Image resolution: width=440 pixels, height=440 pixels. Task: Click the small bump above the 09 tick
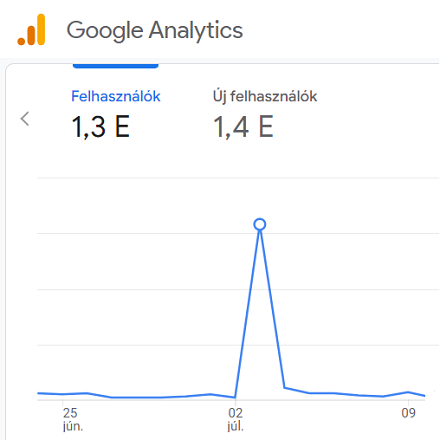[x=408, y=392]
